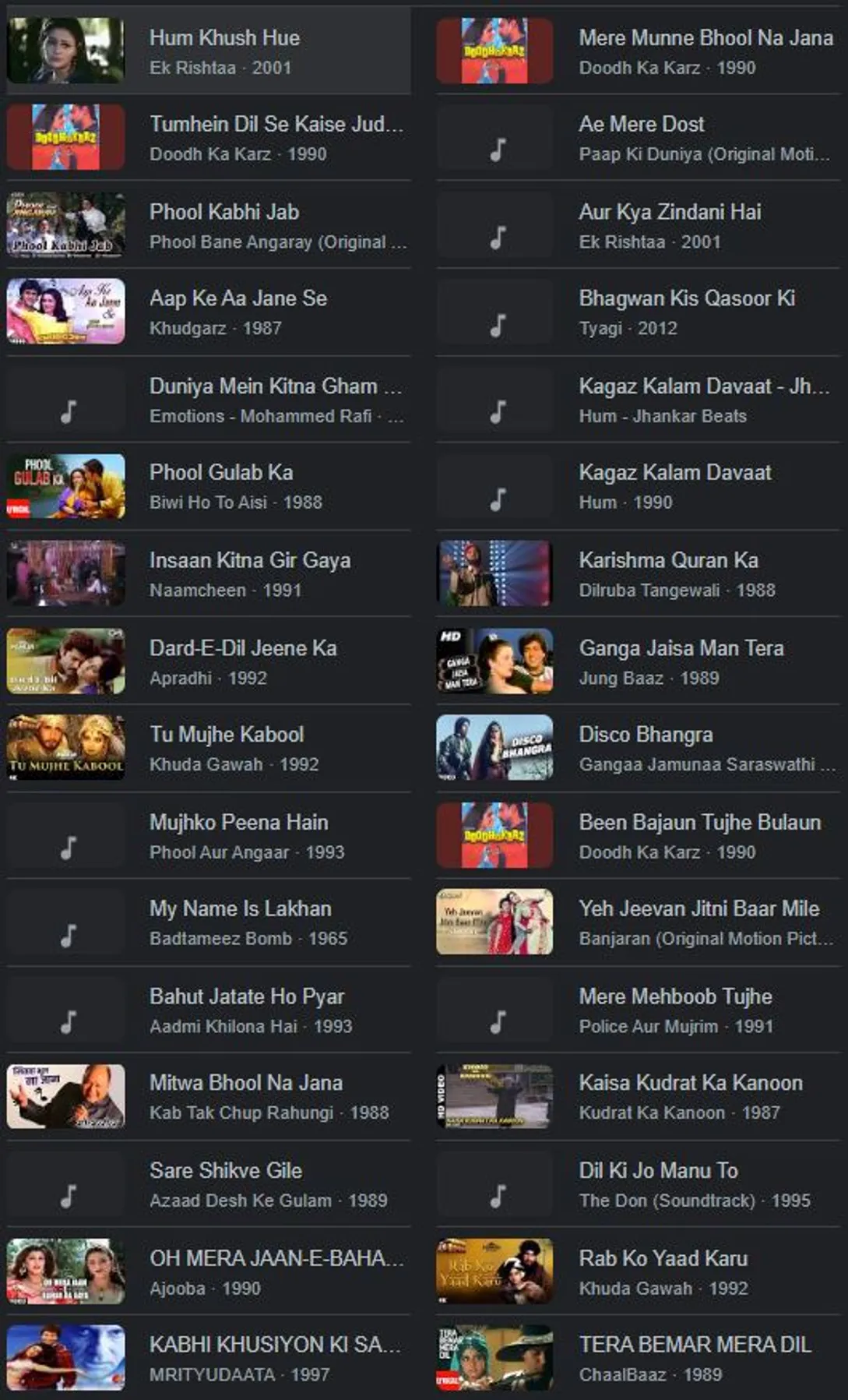848x1400 pixels.
Task: Select Rab Ko Yaad Karu thumbnail
Action: pyautogui.click(x=494, y=1271)
